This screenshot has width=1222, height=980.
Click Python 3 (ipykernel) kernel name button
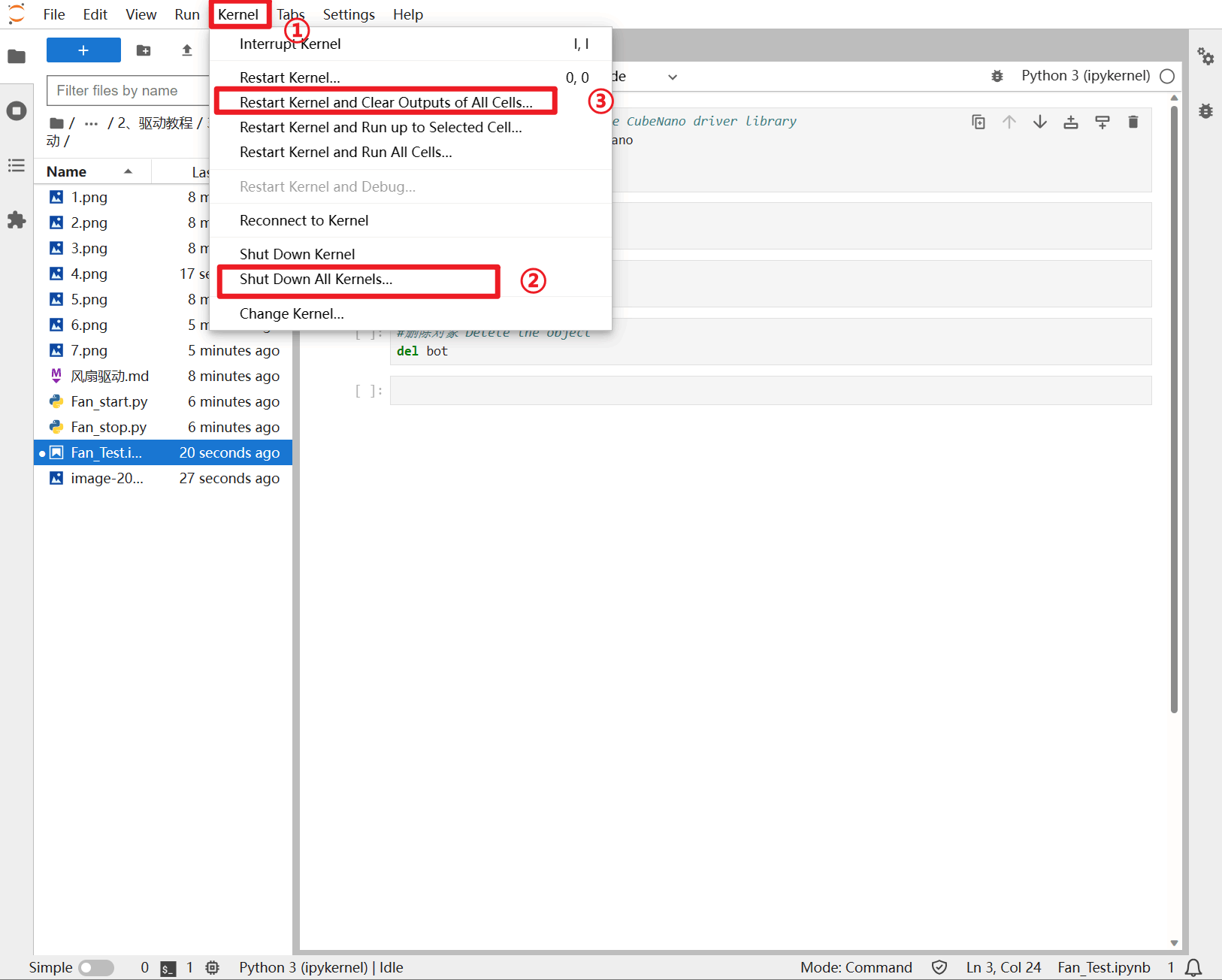(1085, 76)
